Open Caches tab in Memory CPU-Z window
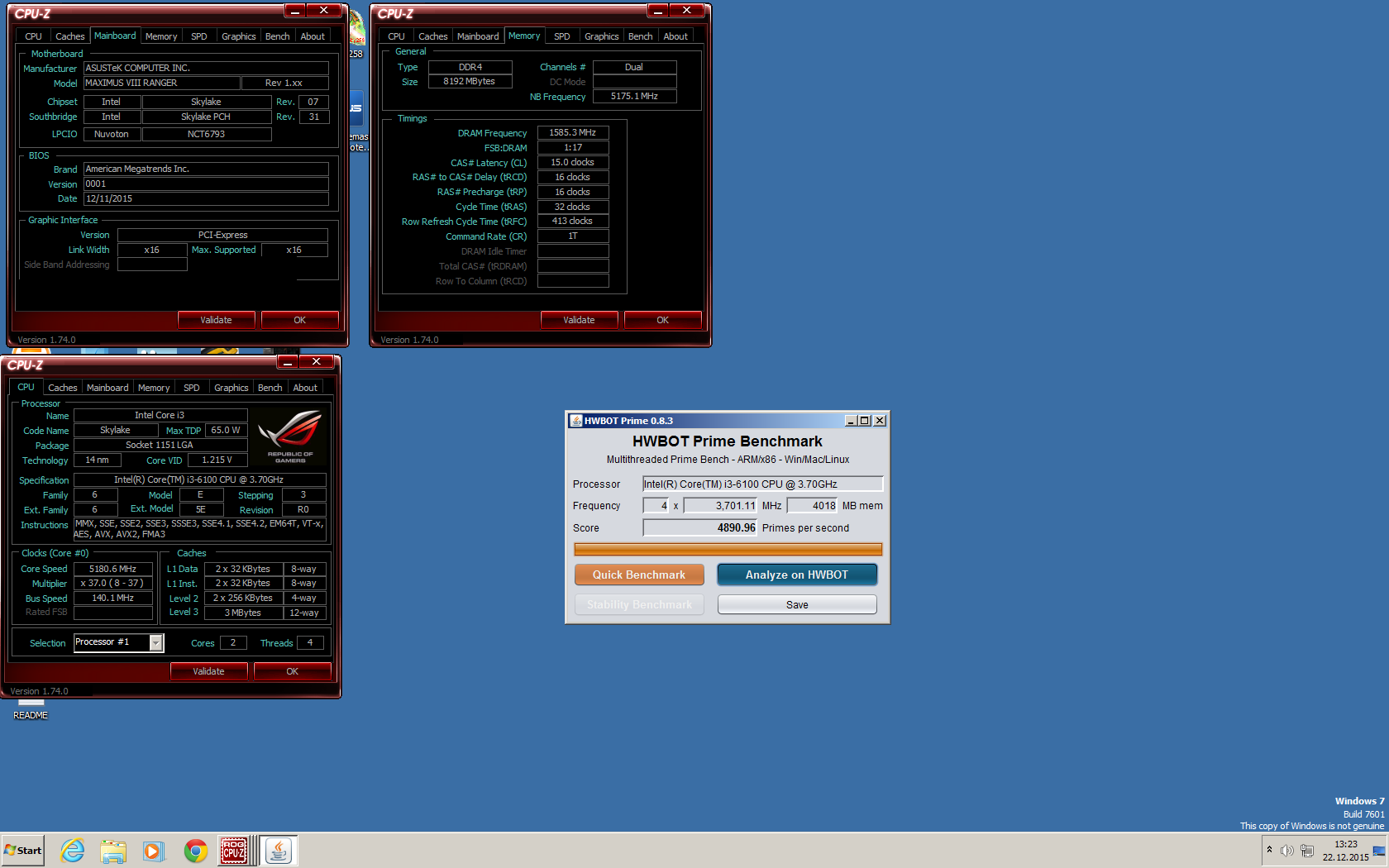1389x868 pixels. point(433,36)
